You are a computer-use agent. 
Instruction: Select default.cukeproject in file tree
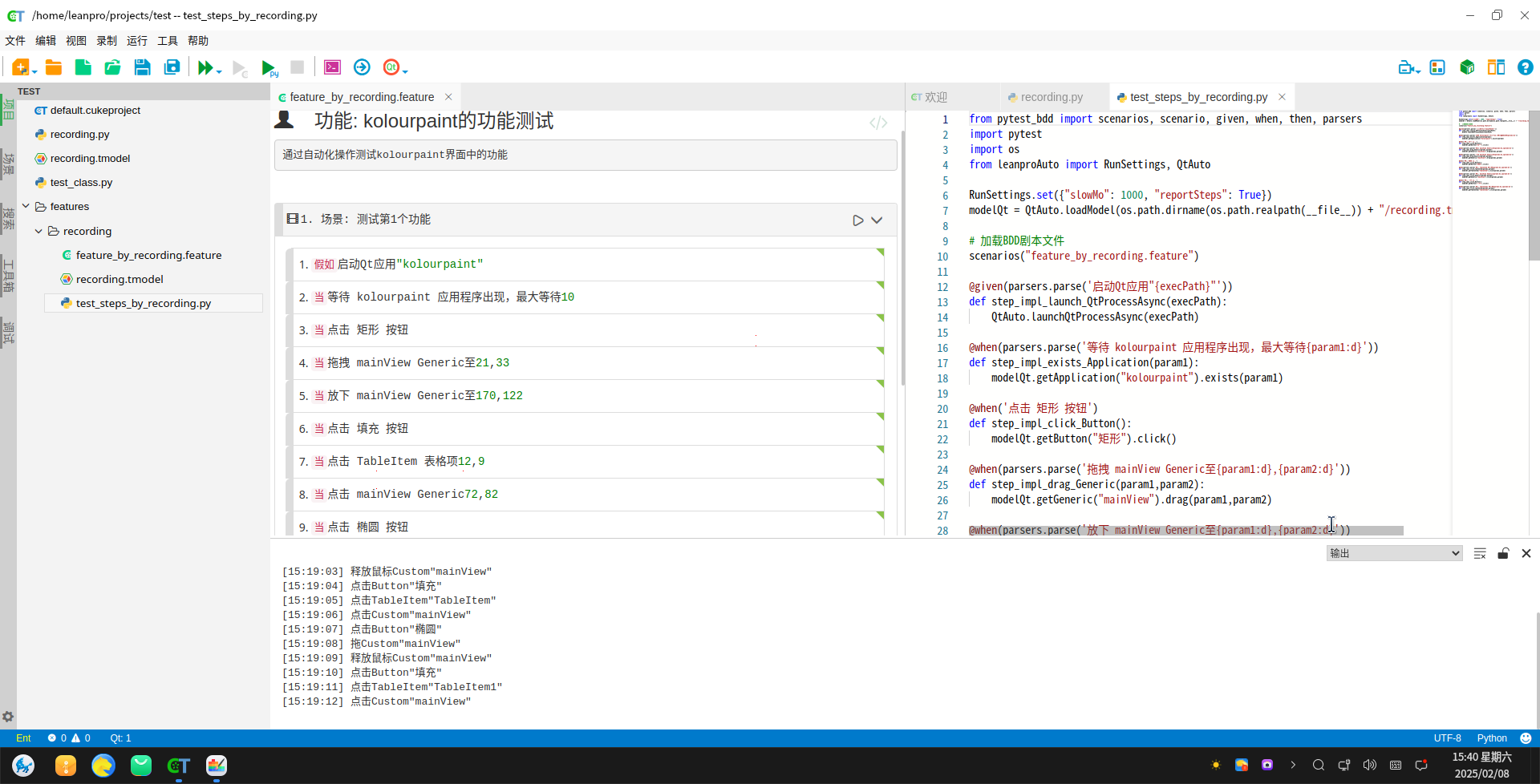(95, 111)
